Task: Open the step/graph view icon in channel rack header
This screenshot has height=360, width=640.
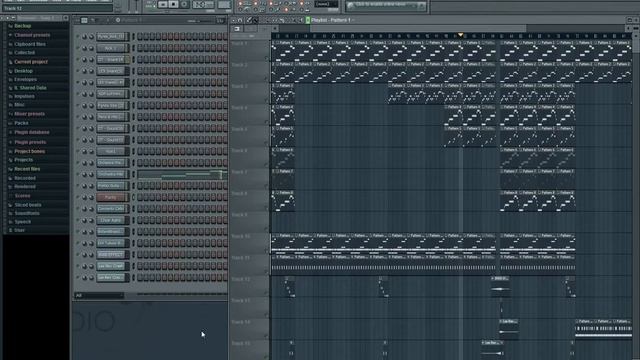Action: tap(84, 20)
